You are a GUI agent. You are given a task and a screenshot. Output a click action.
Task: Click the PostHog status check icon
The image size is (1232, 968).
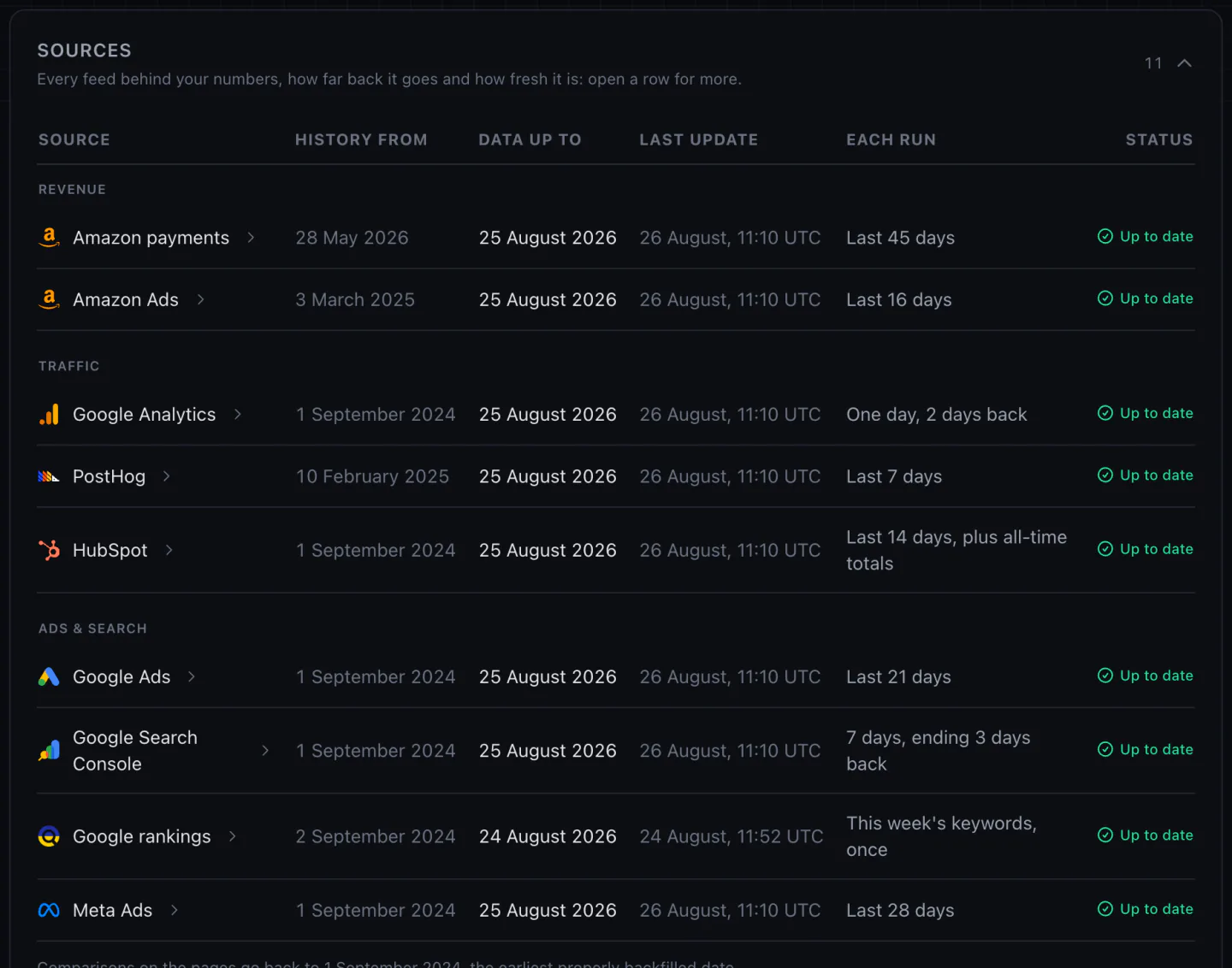(1105, 475)
